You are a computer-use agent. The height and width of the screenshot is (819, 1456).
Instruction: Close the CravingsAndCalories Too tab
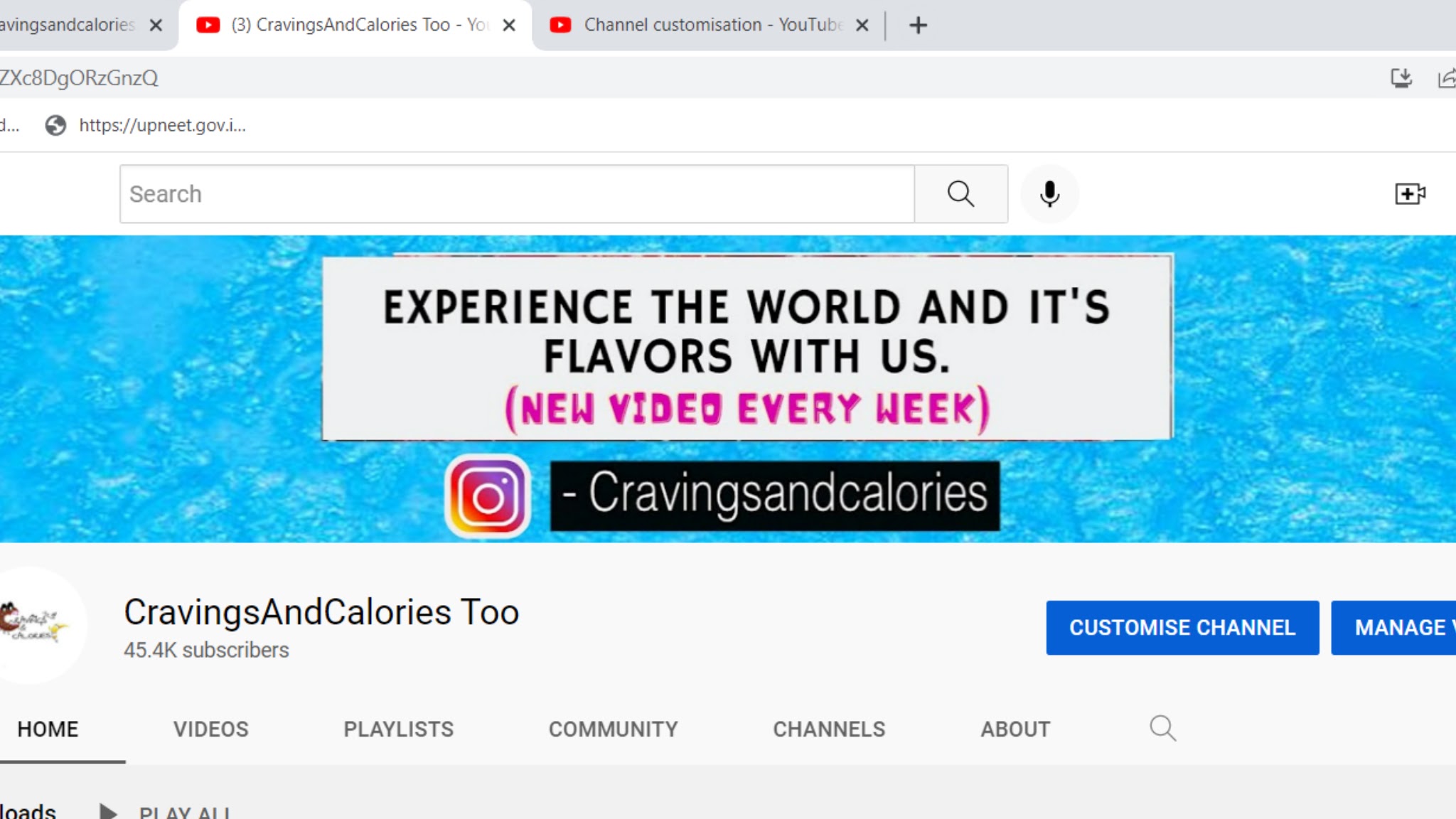509,26
